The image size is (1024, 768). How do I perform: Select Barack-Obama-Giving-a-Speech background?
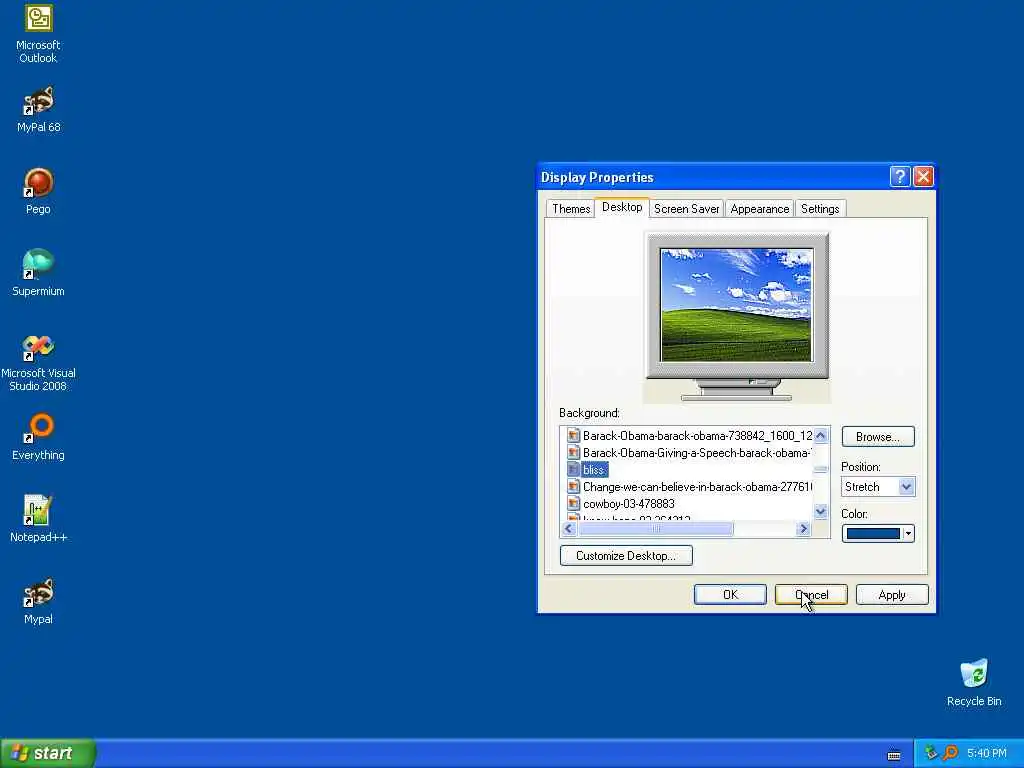(x=697, y=453)
